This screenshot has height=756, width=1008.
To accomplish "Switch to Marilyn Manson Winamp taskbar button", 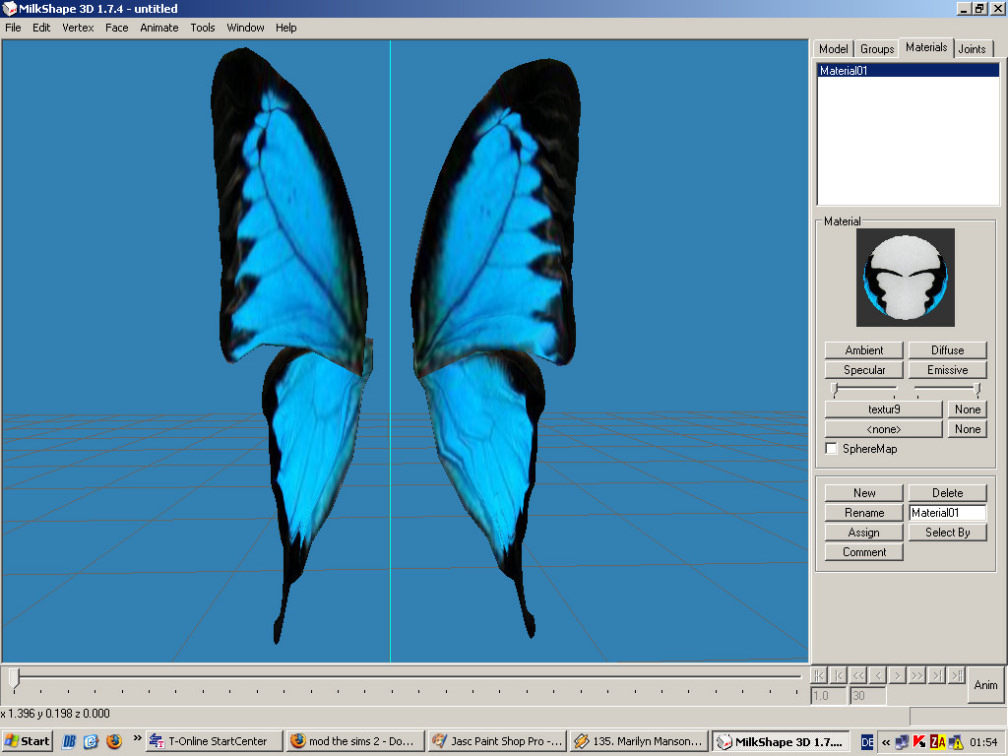I will tap(638, 741).
